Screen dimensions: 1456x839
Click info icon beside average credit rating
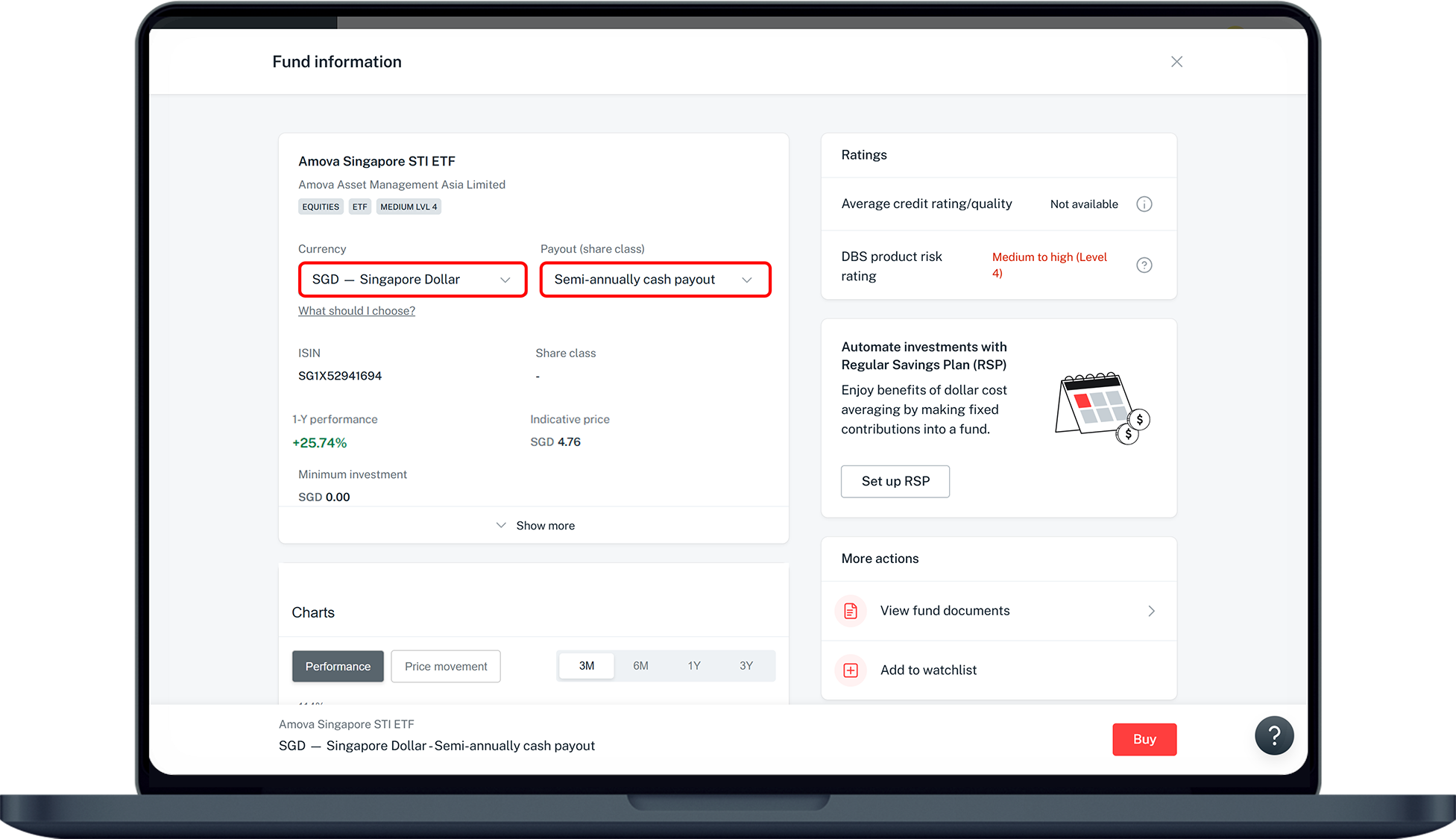click(1144, 204)
